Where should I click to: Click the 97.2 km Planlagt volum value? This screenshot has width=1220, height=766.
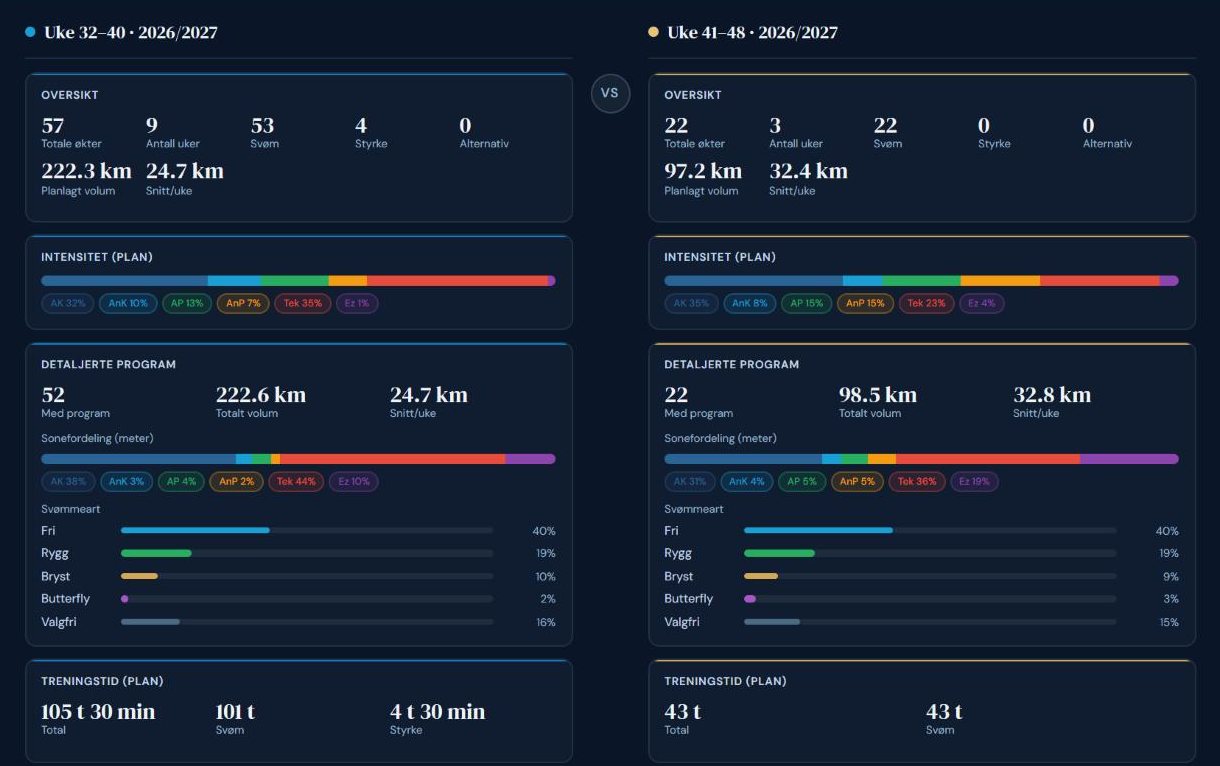[703, 171]
